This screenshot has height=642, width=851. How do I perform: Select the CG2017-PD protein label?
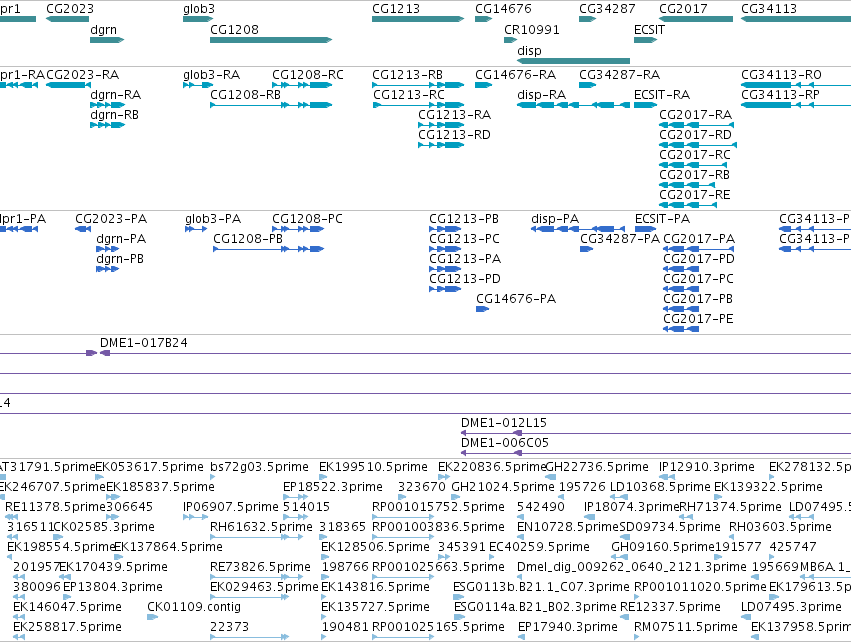tap(699, 259)
